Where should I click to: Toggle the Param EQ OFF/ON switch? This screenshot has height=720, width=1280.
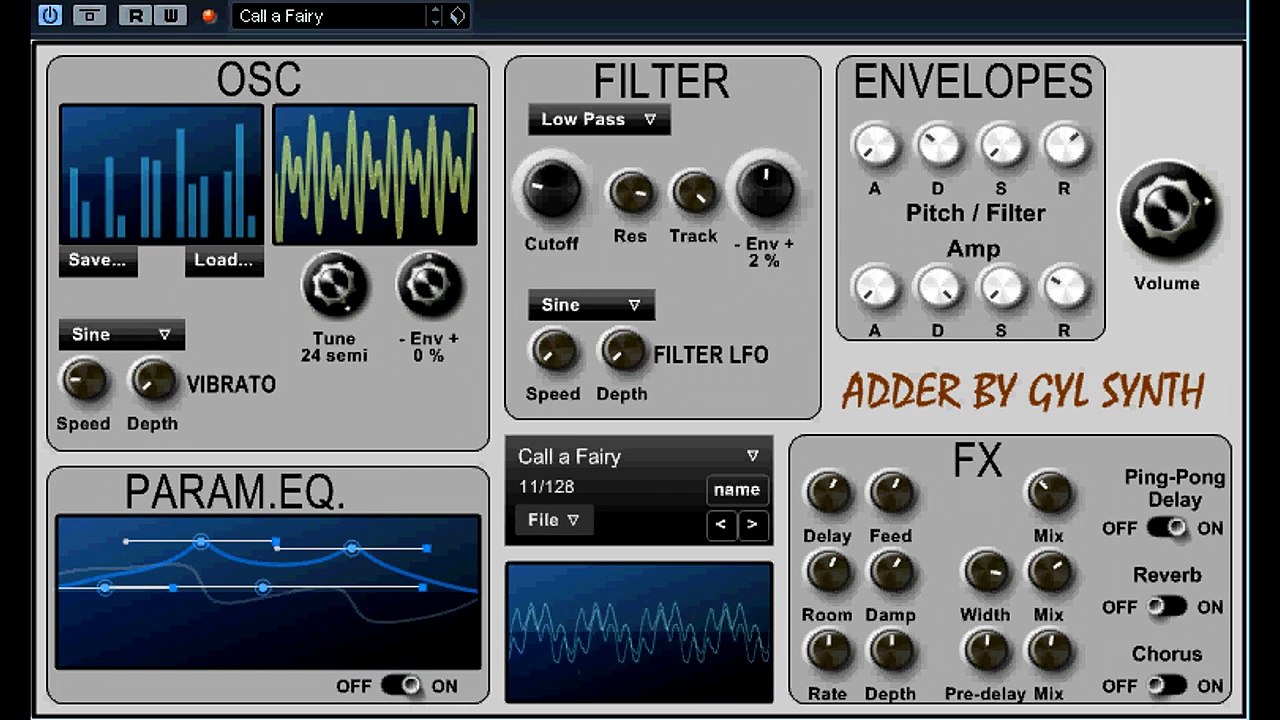(x=402, y=686)
